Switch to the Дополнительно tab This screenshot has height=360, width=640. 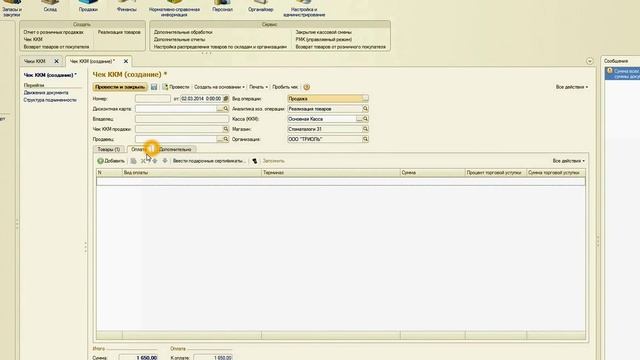tap(175, 149)
